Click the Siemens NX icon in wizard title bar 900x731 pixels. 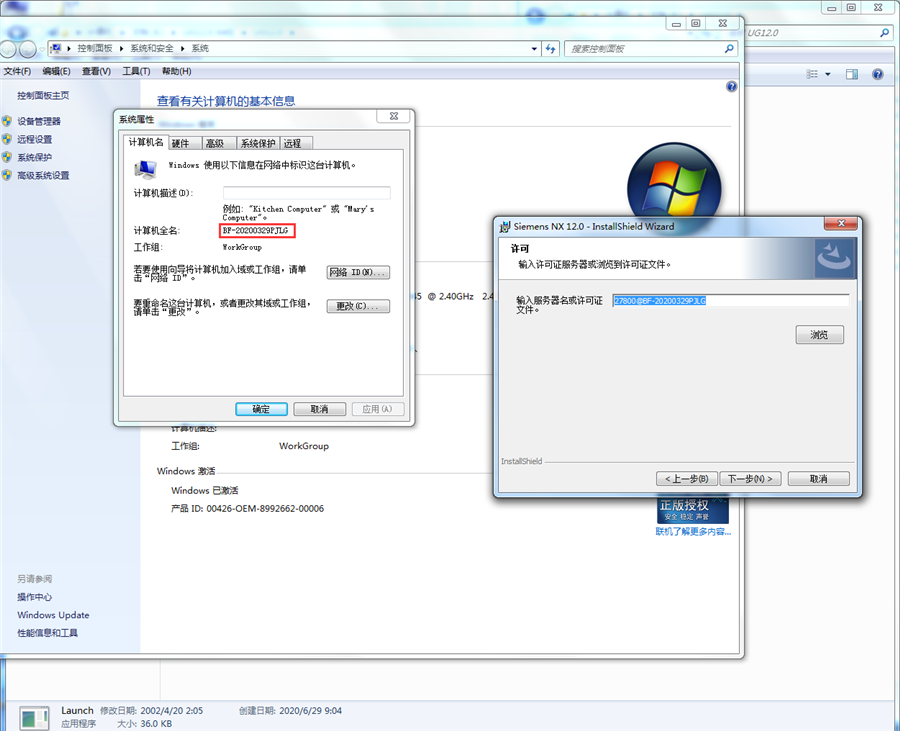pos(505,227)
